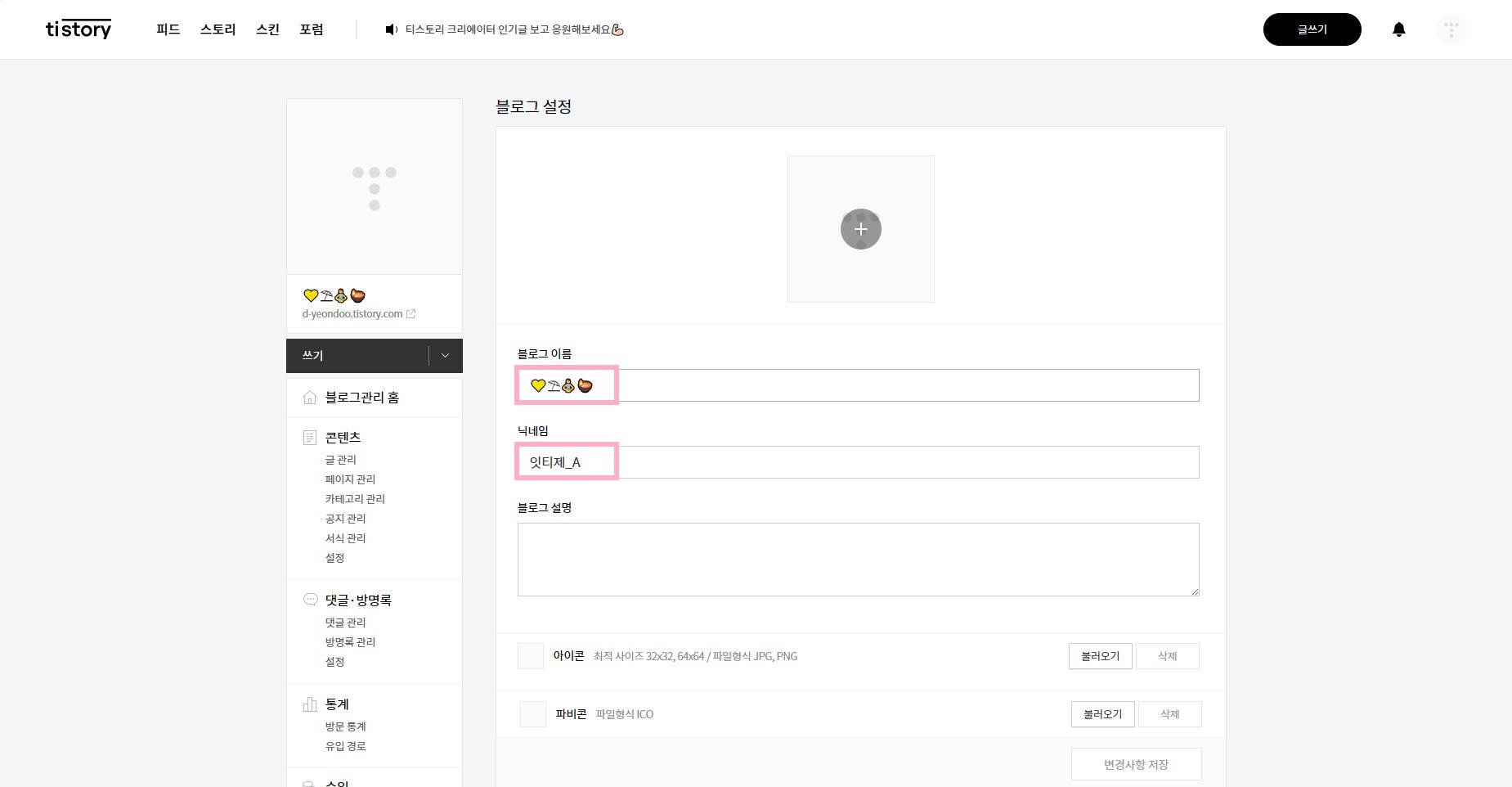Image resolution: width=1512 pixels, height=787 pixels.
Task: Click the 변경사항 저장 button
Action: (x=1137, y=764)
